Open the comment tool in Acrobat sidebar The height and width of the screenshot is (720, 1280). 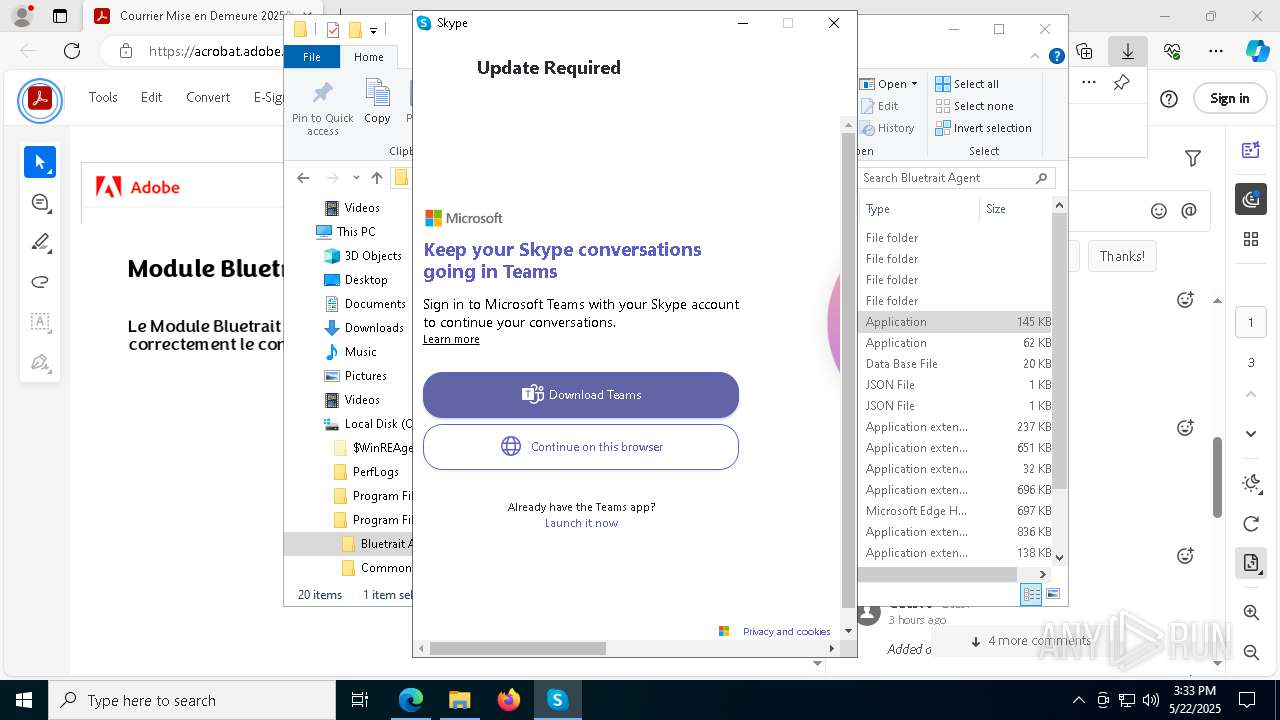click(x=40, y=203)
